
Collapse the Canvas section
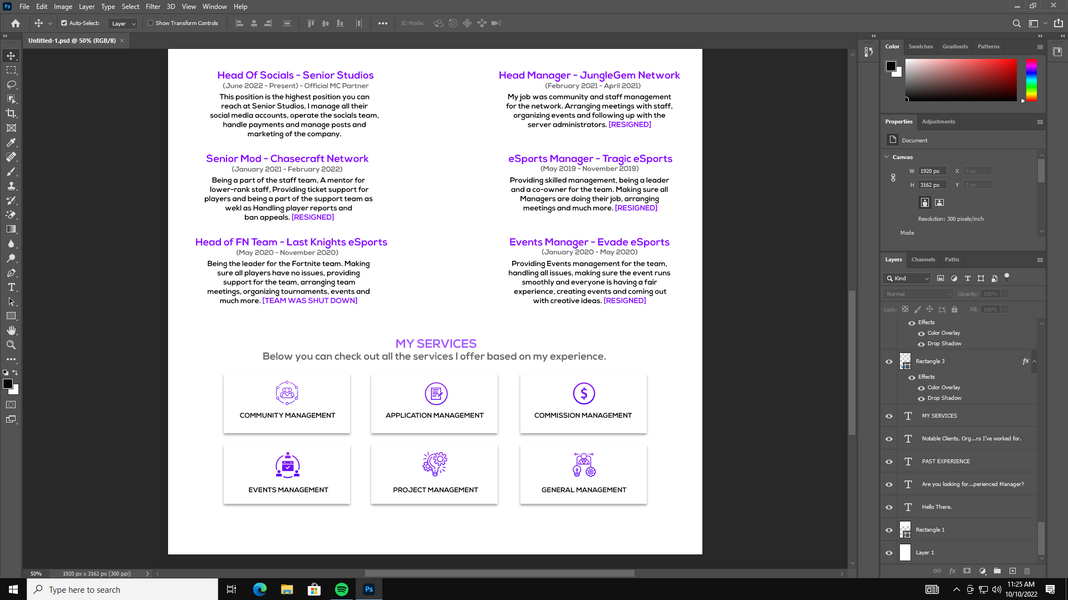[x=887, y=157]
